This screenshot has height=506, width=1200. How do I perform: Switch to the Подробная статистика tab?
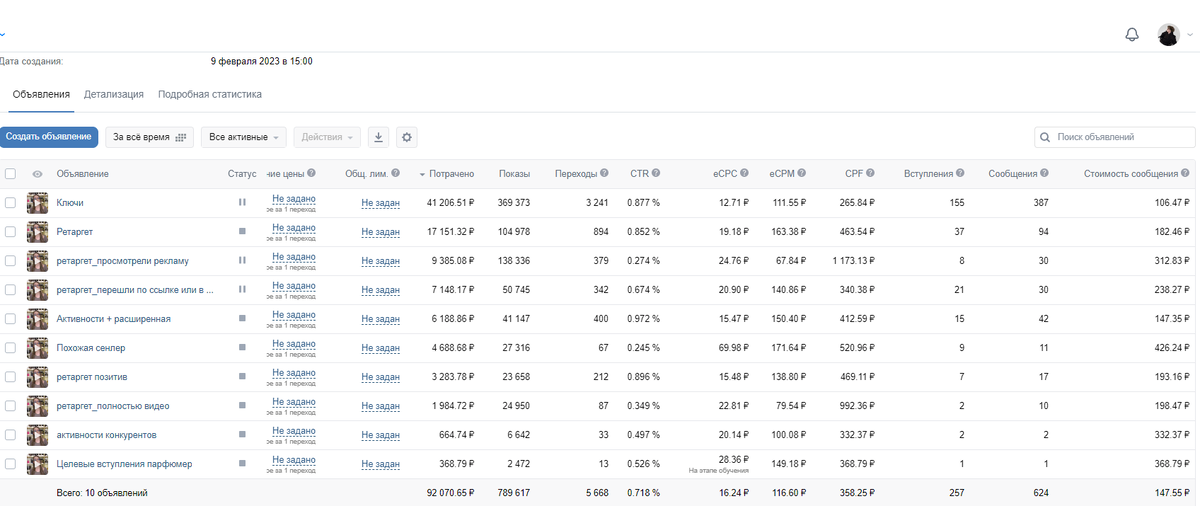pos(210,94)
